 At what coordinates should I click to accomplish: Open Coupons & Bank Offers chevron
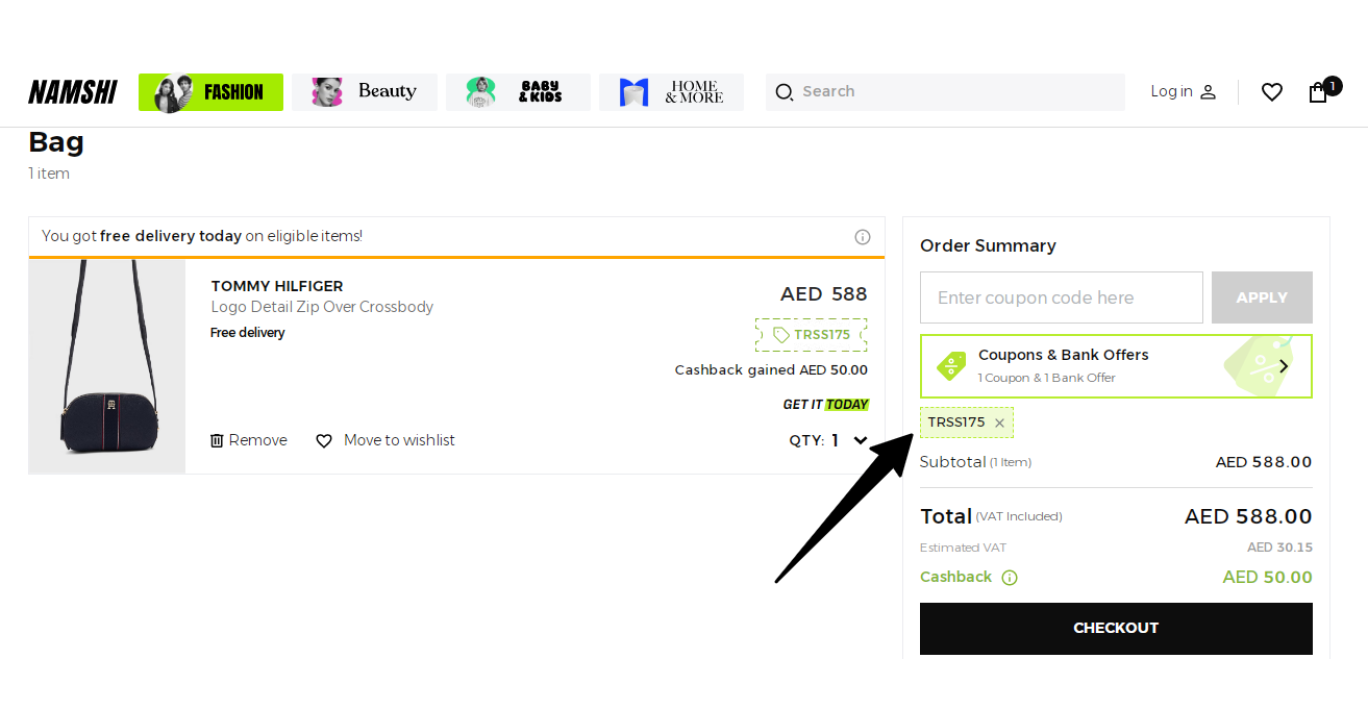tap(1284, 366)
